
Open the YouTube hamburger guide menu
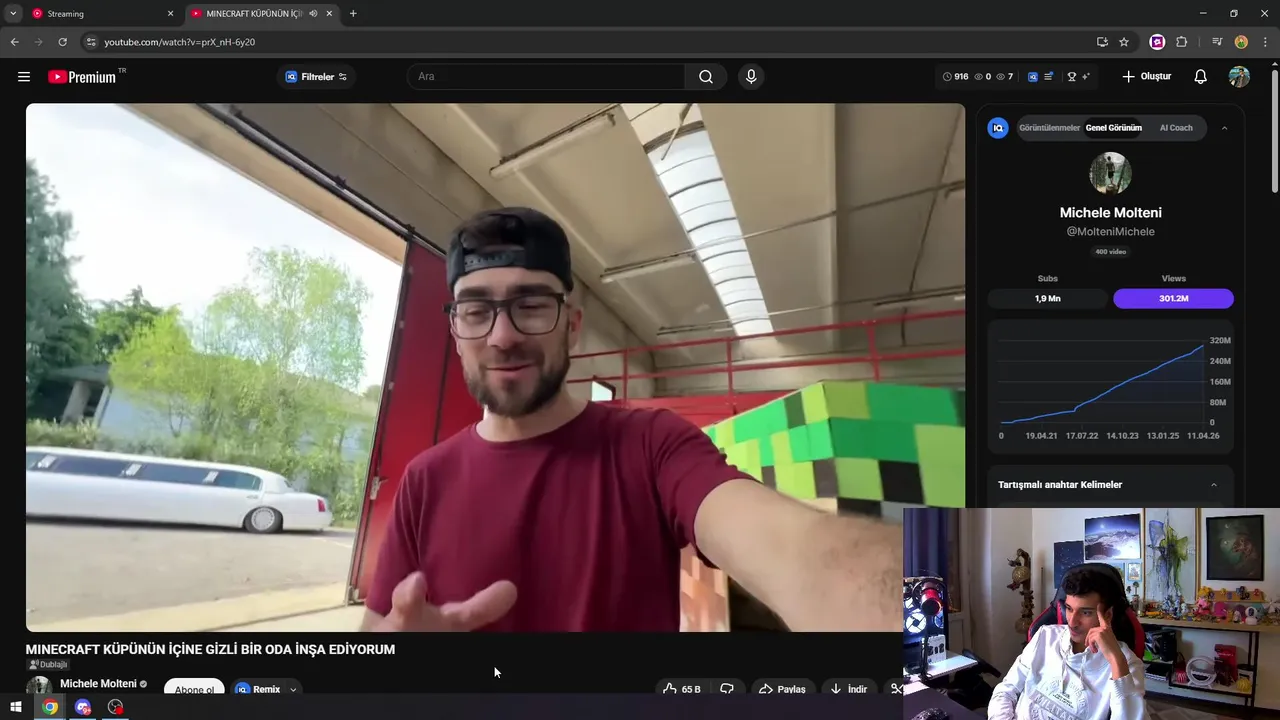[x=24, y=77]
